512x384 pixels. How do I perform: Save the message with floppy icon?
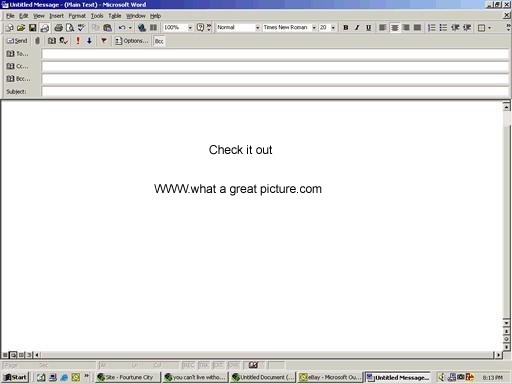click(x=32, y=28)
